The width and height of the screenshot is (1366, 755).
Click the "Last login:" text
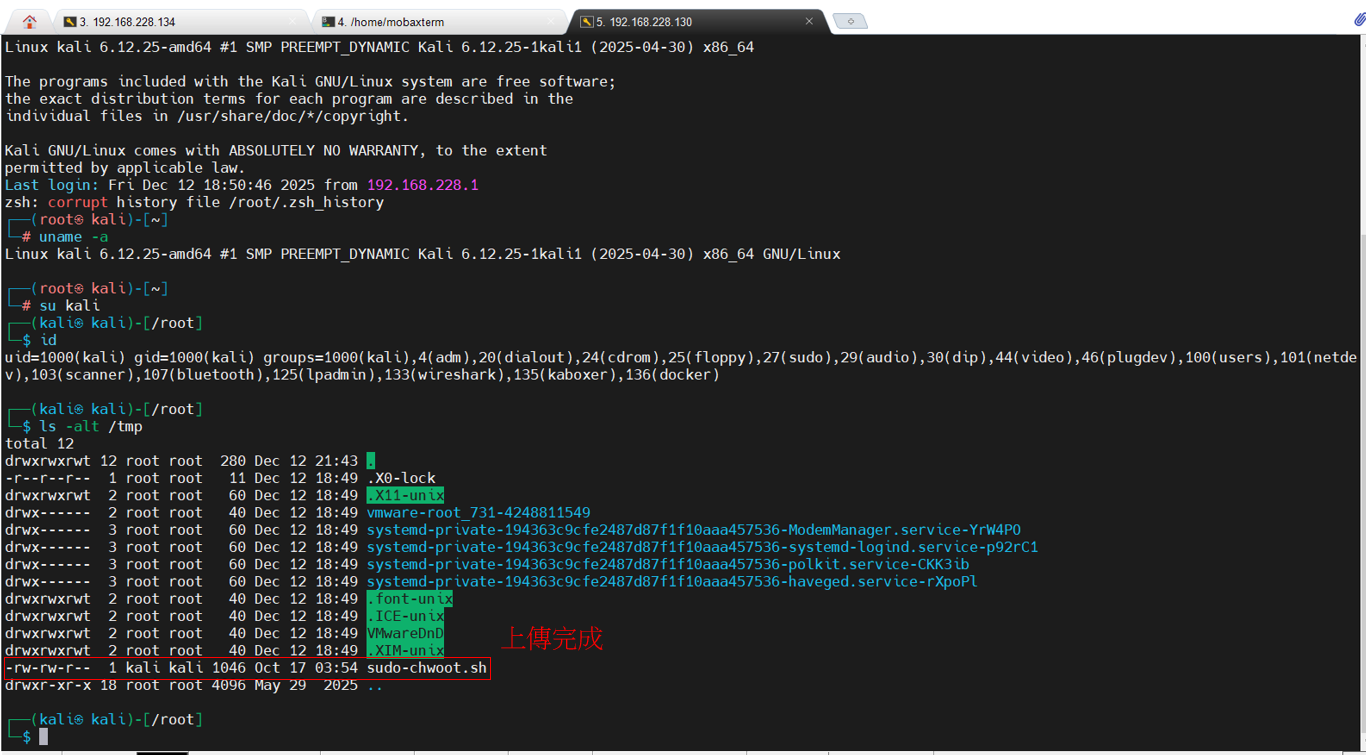tap(52, 185)
